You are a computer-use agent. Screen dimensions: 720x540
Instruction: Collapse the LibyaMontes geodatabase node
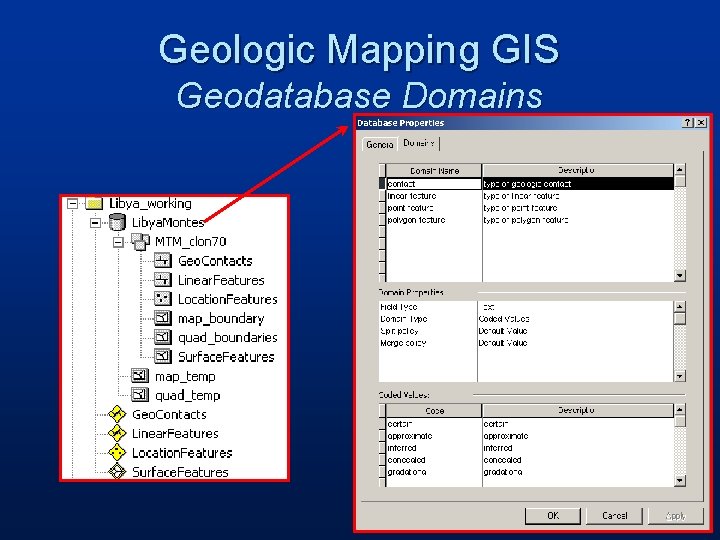(x=95, y=223)
